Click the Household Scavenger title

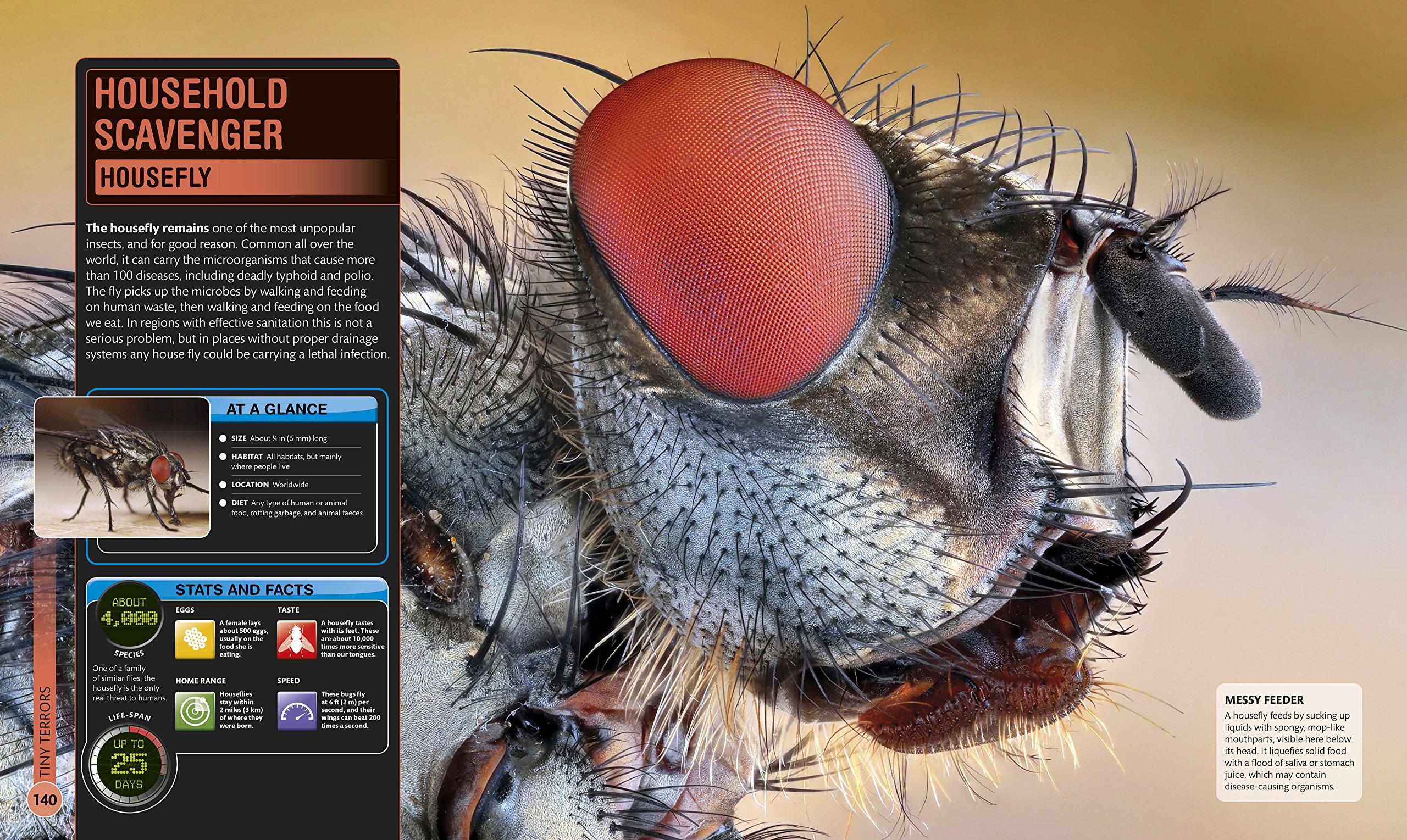click(x=190, y=114)
